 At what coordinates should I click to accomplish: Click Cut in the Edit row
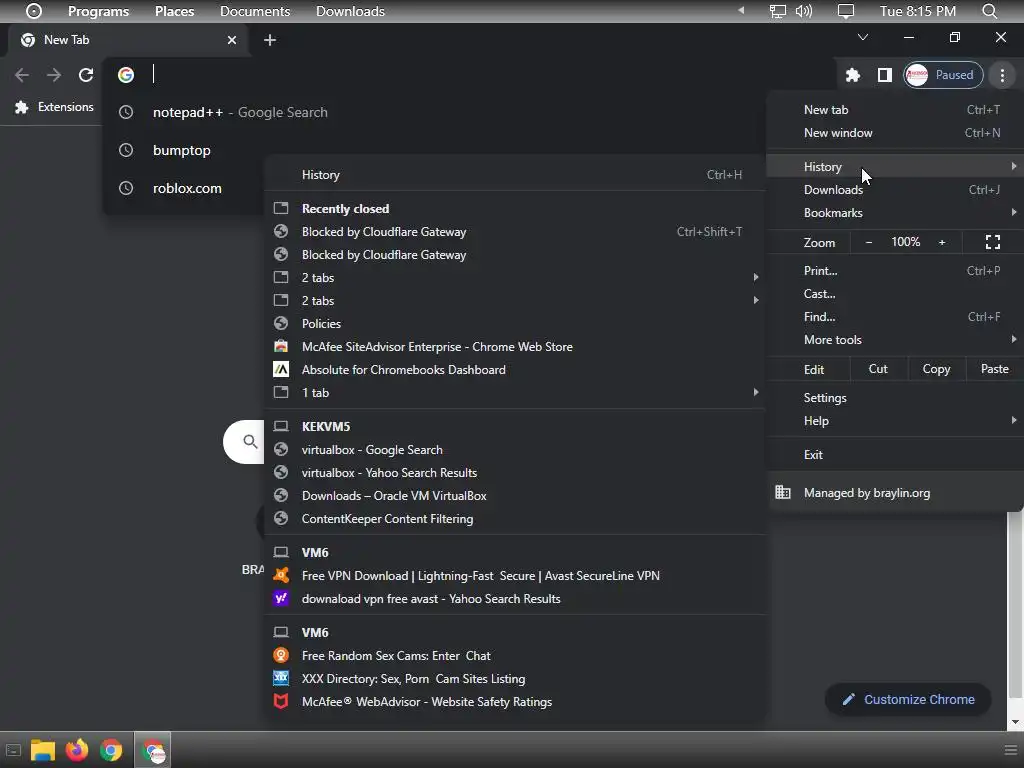coord(878,369)
